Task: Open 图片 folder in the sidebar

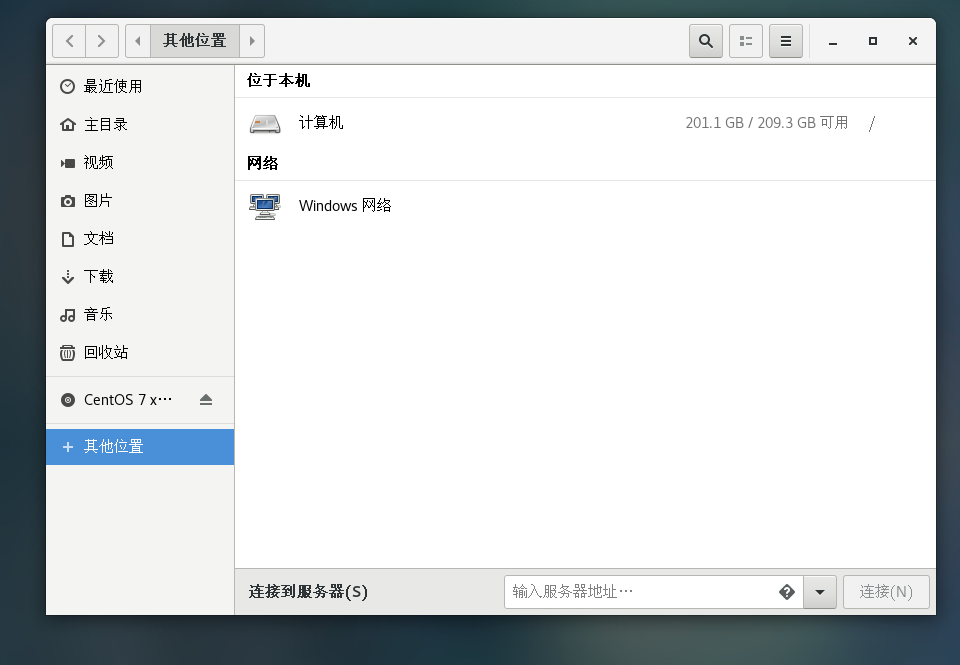Action: (x=140, y=200)
